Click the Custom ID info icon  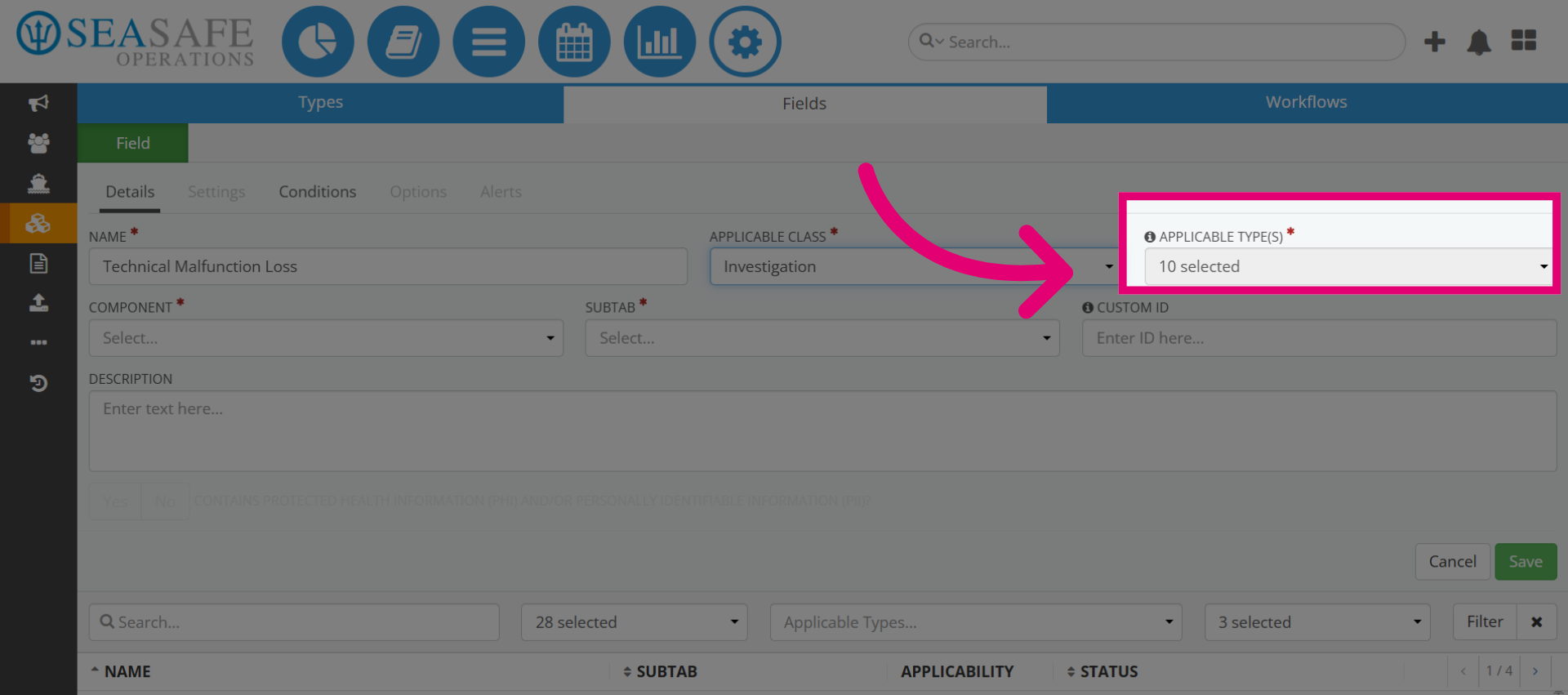tap(1088, 308)
